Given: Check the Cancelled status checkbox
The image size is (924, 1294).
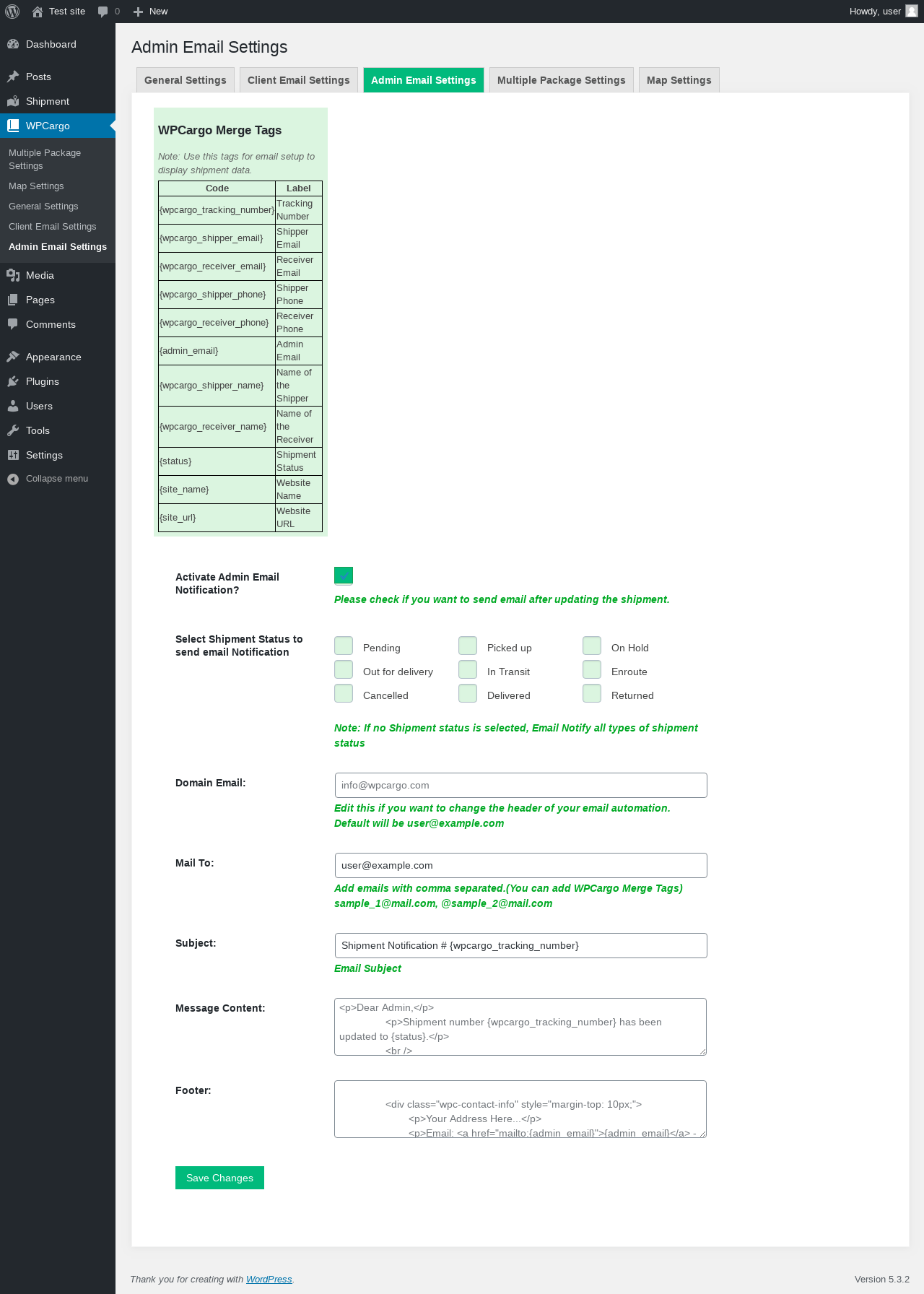Looking at the screenshot, I should pos(344,693).
